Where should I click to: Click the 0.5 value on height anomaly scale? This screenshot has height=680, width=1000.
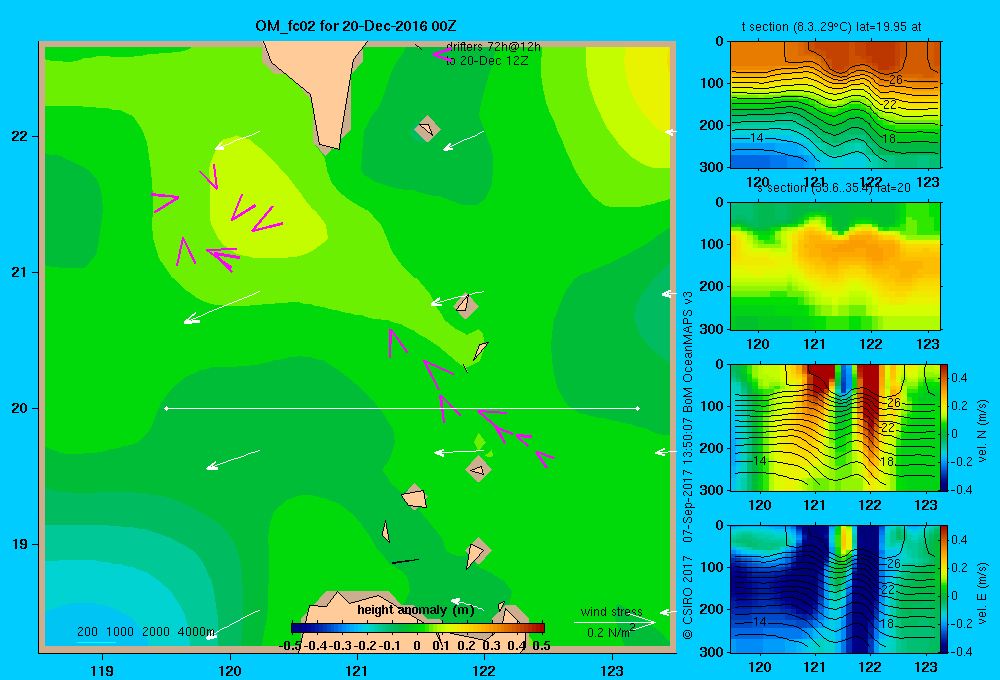541,646
